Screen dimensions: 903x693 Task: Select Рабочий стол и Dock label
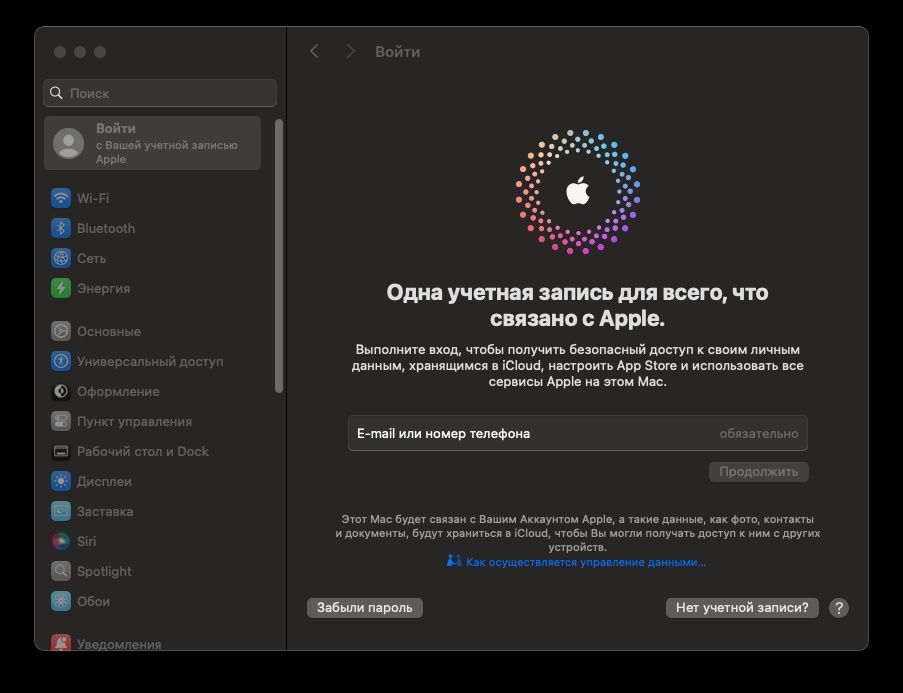143,451
